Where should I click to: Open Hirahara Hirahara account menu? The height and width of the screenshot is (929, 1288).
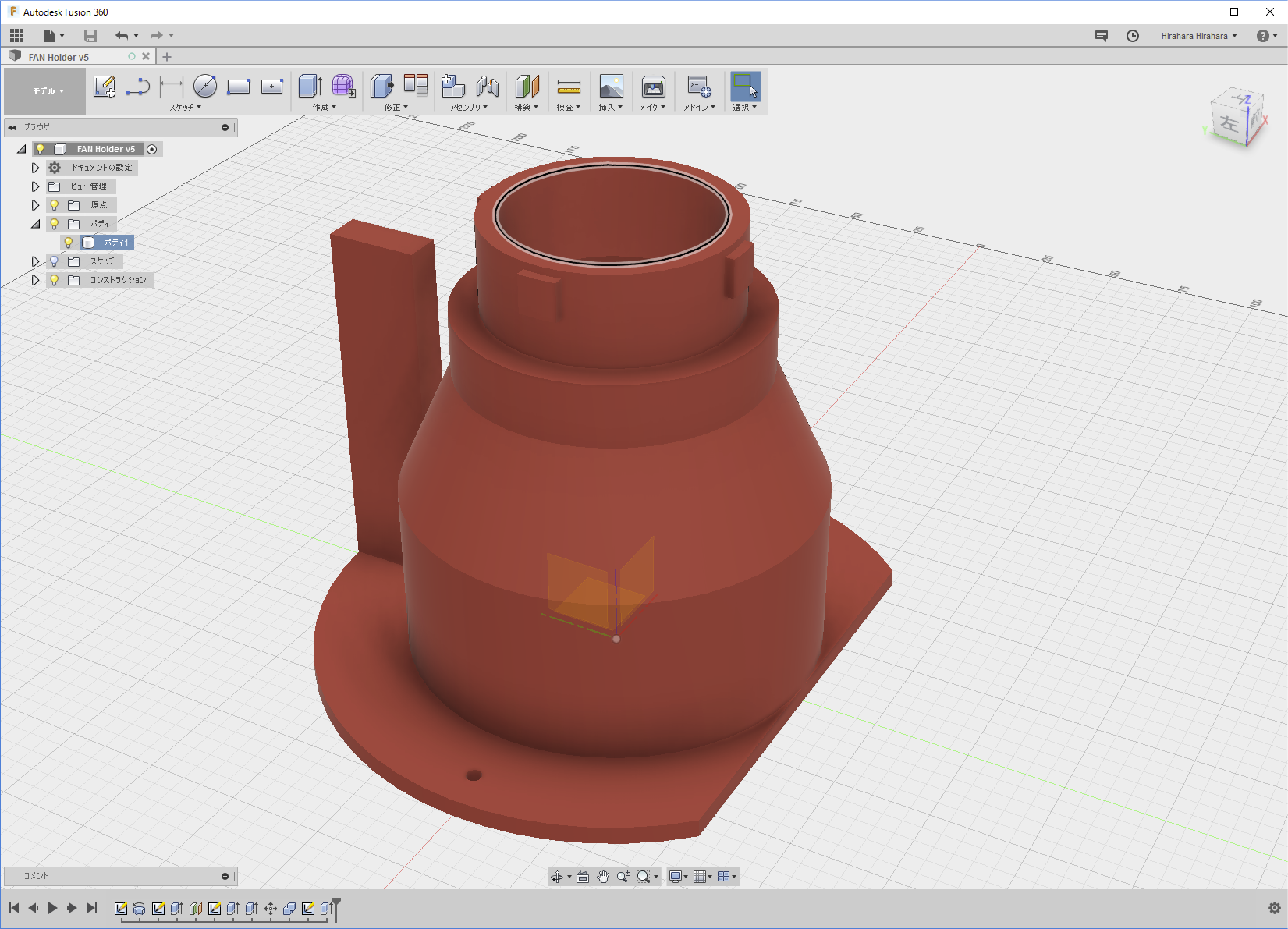pos(1199,36)
